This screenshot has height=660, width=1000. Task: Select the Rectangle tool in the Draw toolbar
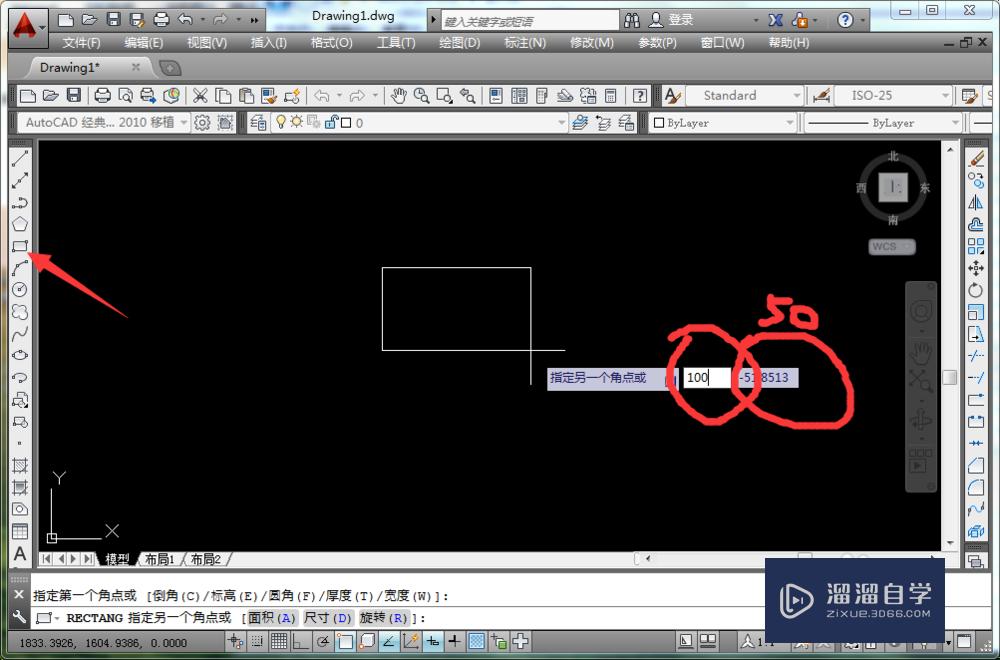(x=21, y=247)
